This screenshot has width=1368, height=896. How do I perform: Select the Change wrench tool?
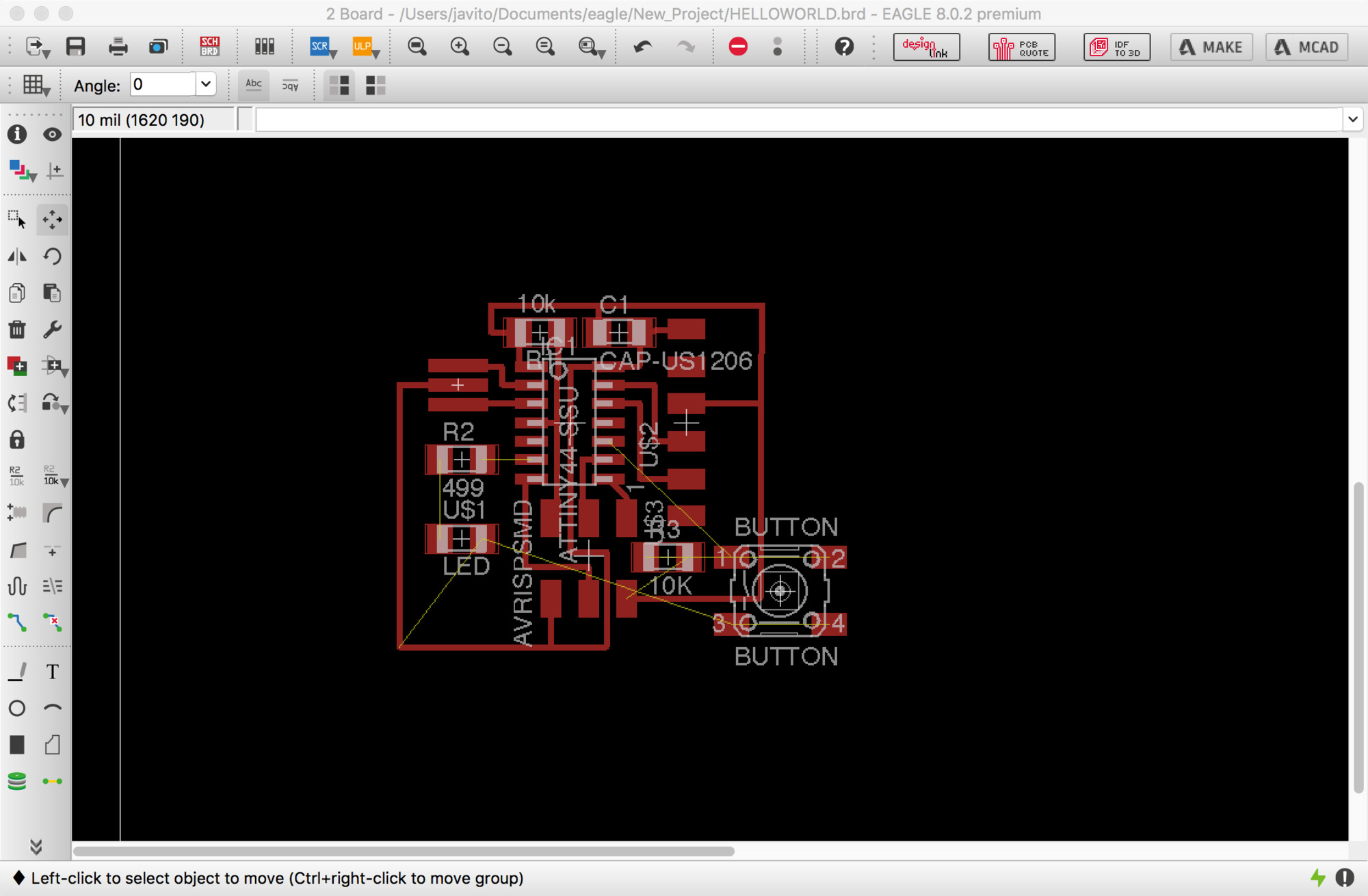53,330
